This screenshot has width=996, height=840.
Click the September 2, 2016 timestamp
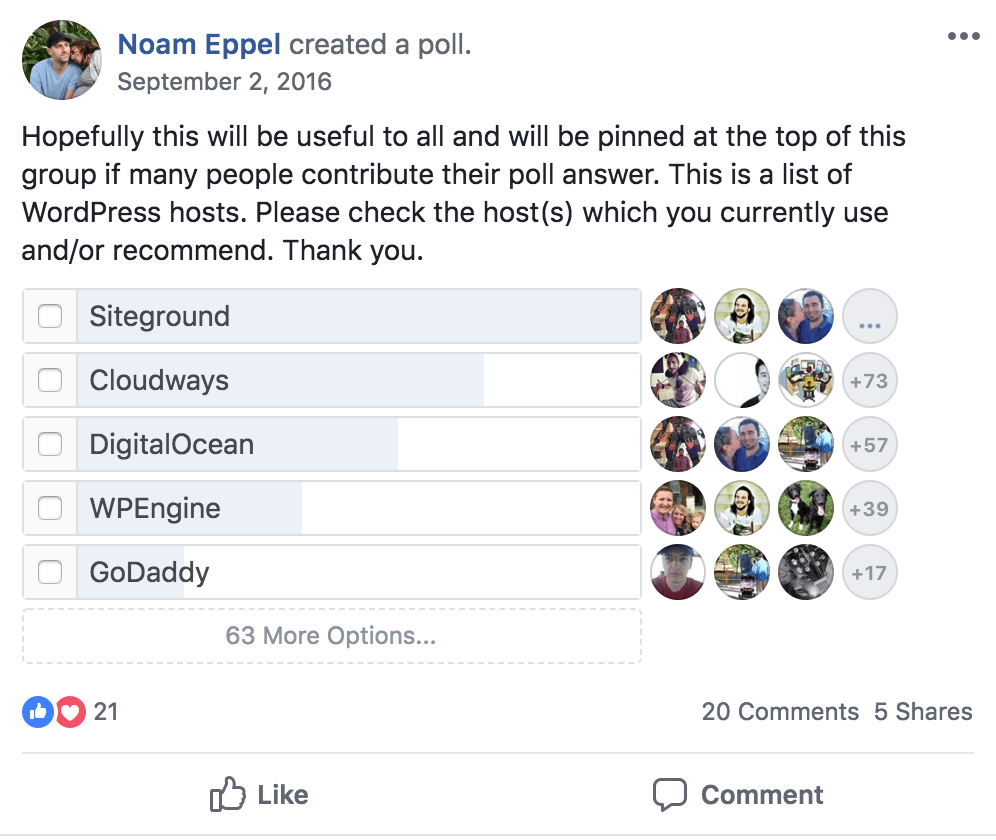(x=224, y=81)
